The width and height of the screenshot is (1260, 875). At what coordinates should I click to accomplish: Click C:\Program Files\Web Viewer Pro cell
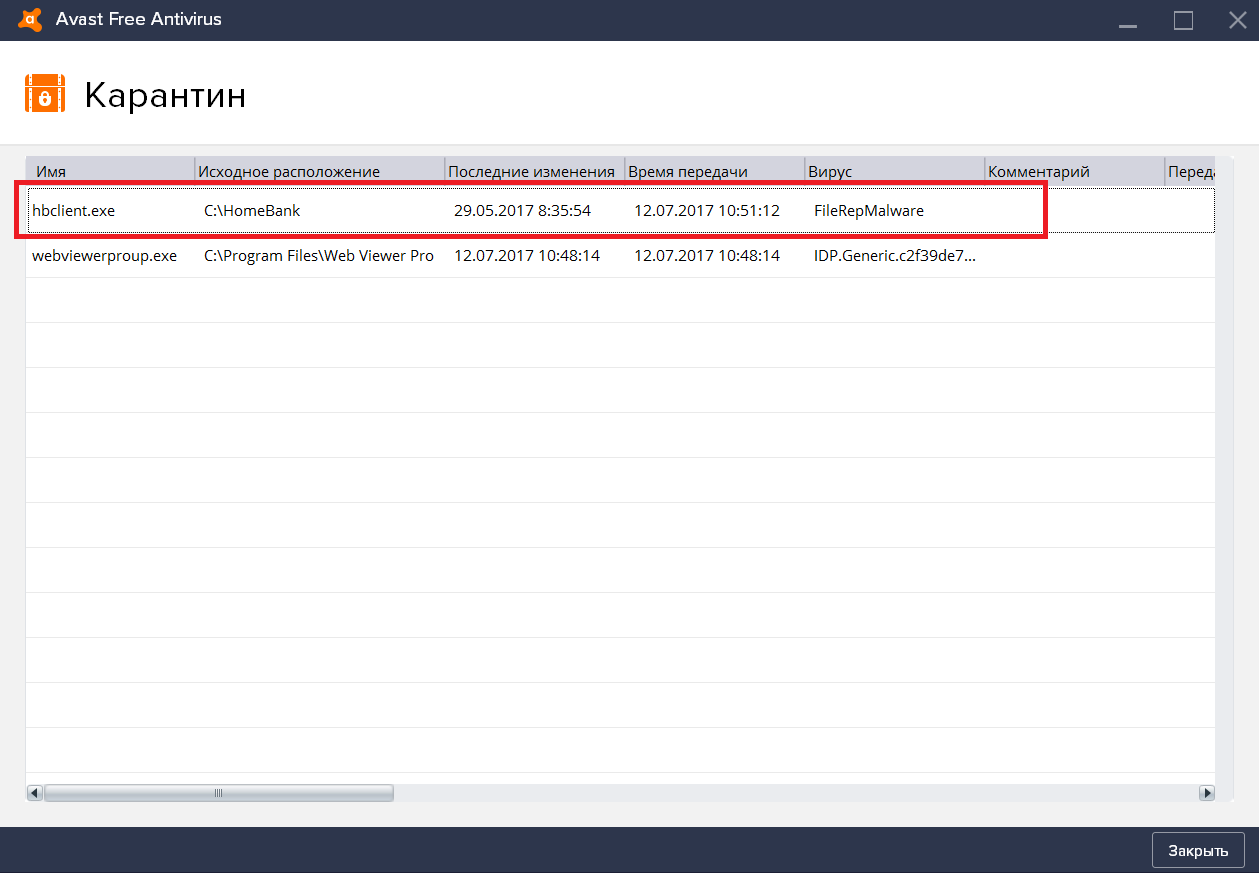point(319,256)
